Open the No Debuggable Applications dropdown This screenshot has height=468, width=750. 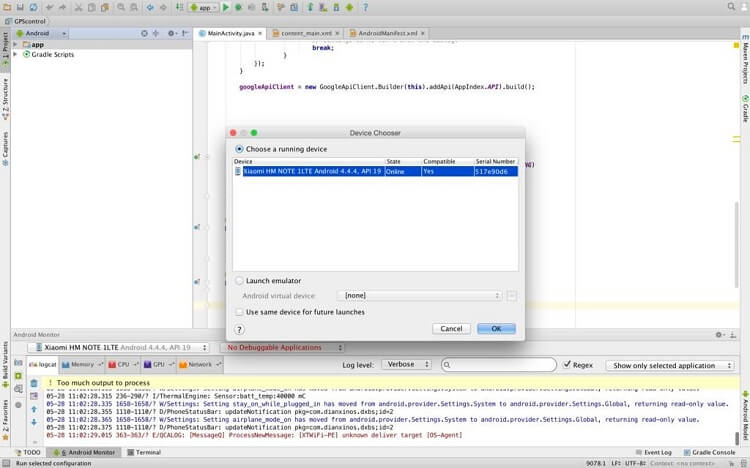pyautogui.click(x=282, y=347)
